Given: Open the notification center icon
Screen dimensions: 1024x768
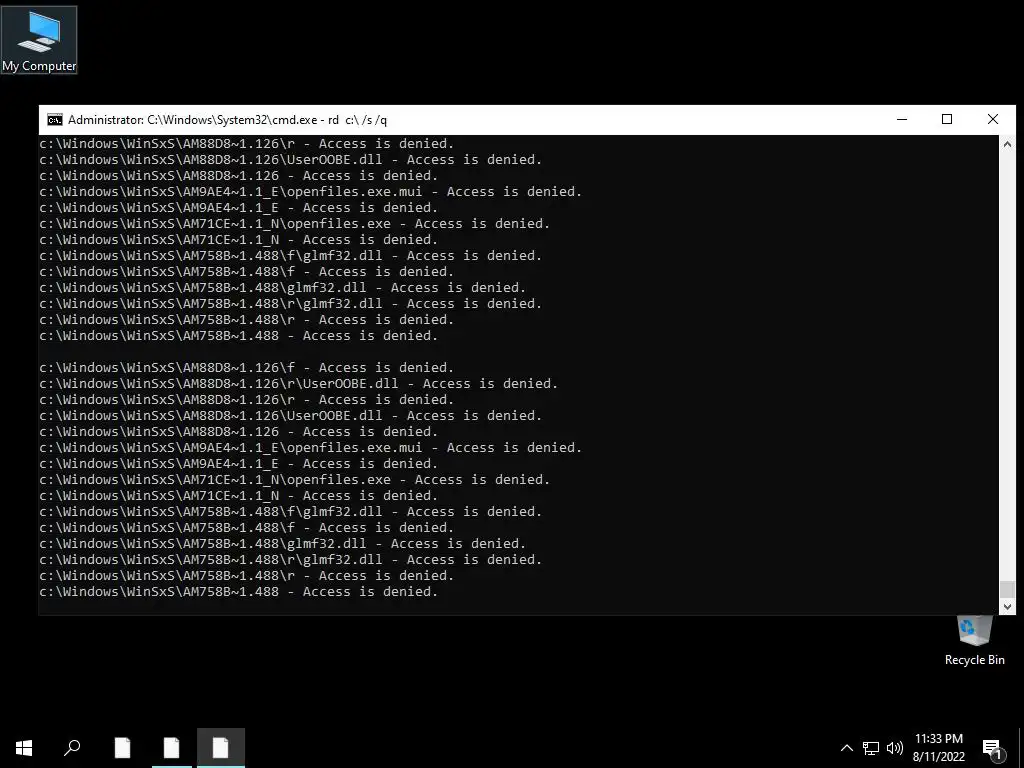Looking at the screenshot, I should click(993, 748).
